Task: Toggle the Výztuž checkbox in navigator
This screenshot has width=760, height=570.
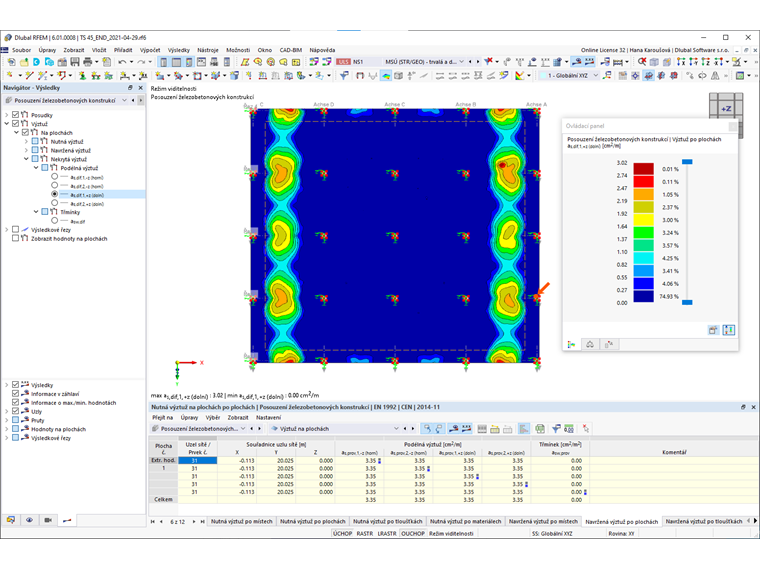Action: pos(16,124)
